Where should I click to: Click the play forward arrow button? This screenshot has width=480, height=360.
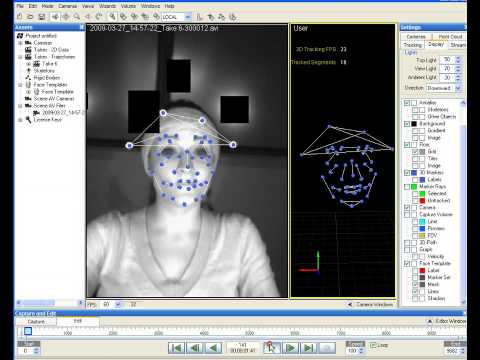[x=290, y=348]
